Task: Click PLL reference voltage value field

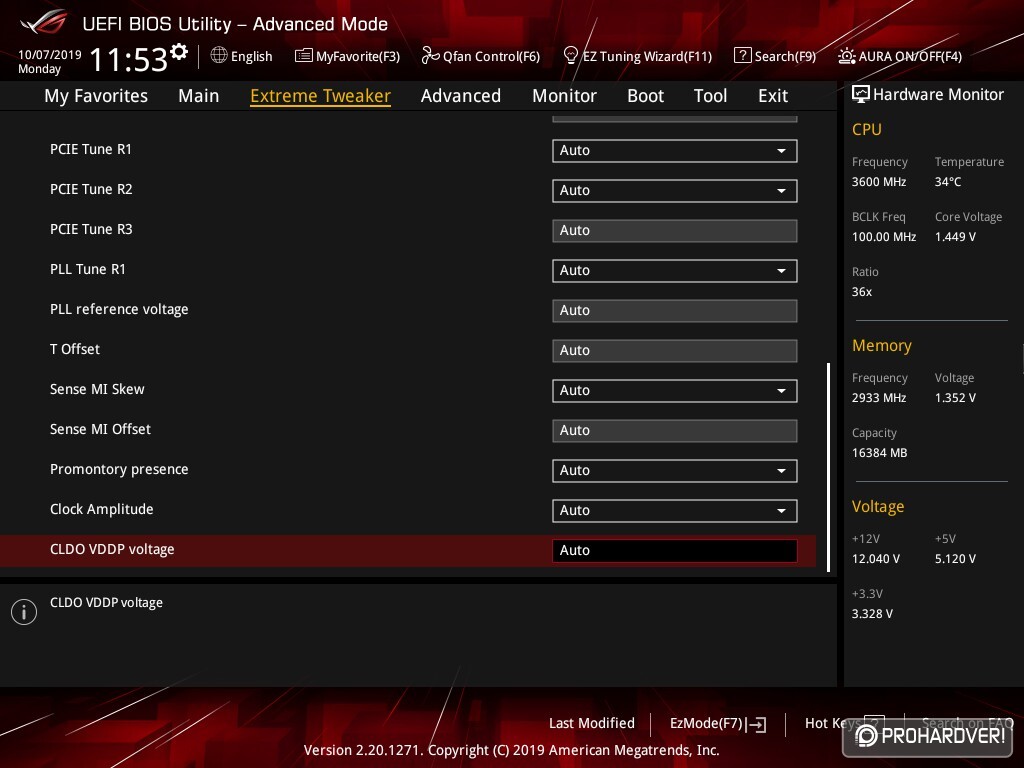Action: [674, 310]
